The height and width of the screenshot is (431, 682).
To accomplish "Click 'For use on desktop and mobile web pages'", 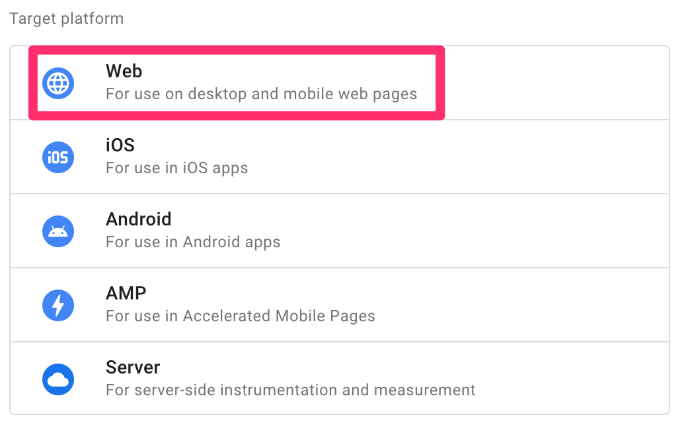I will click(261, 94).
